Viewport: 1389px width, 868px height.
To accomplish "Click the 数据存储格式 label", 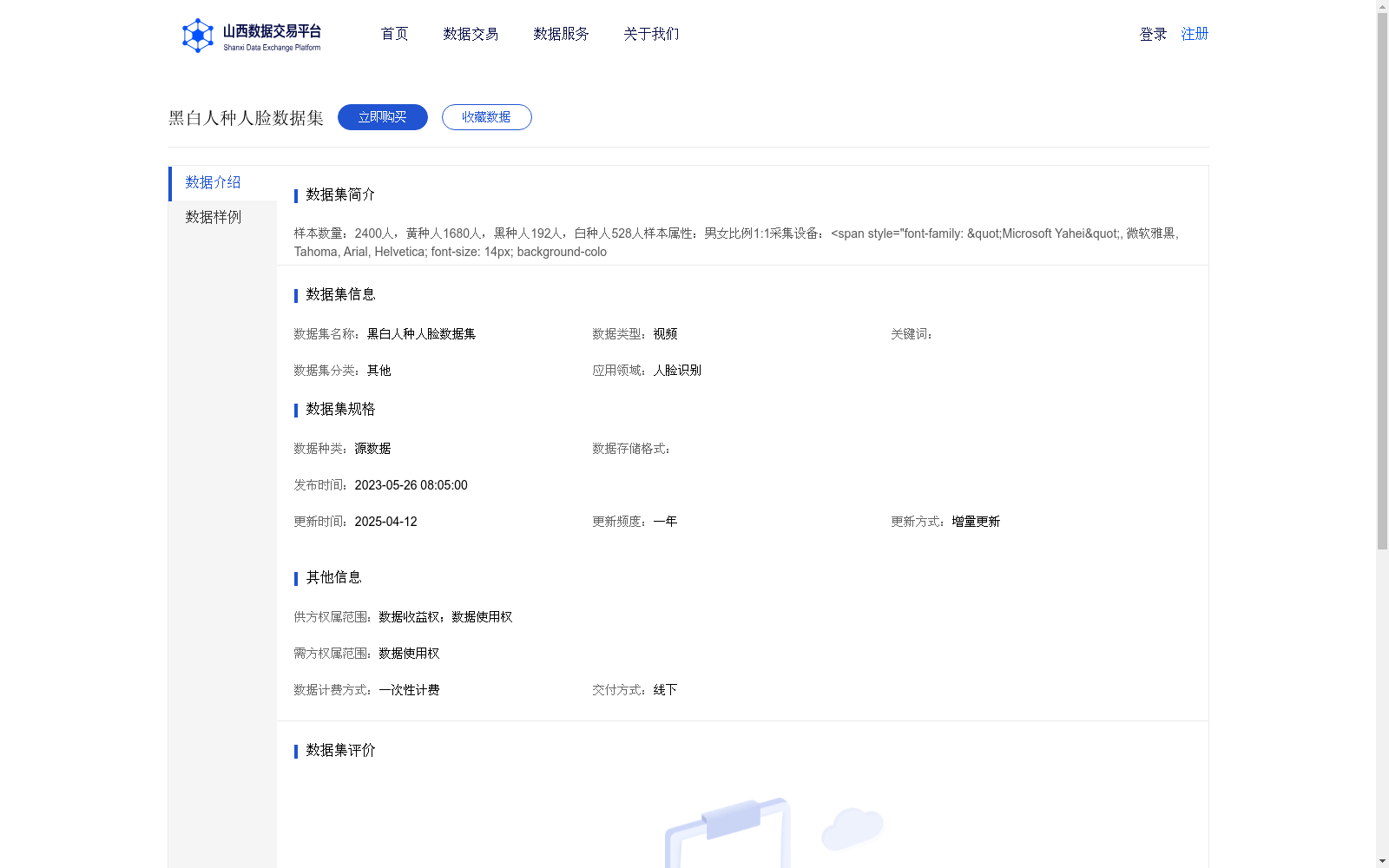I will pos(631,449).
